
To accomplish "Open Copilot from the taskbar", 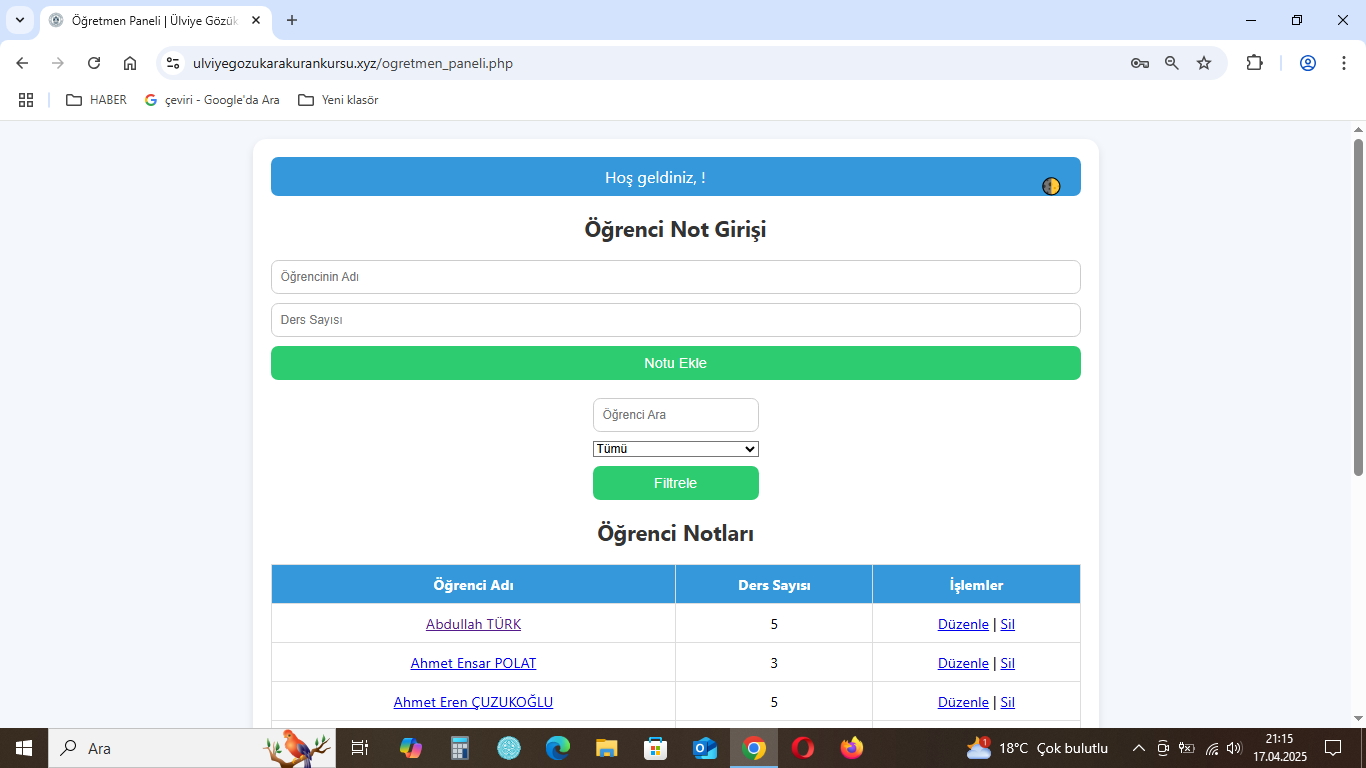I will click(x=410, y=748).
